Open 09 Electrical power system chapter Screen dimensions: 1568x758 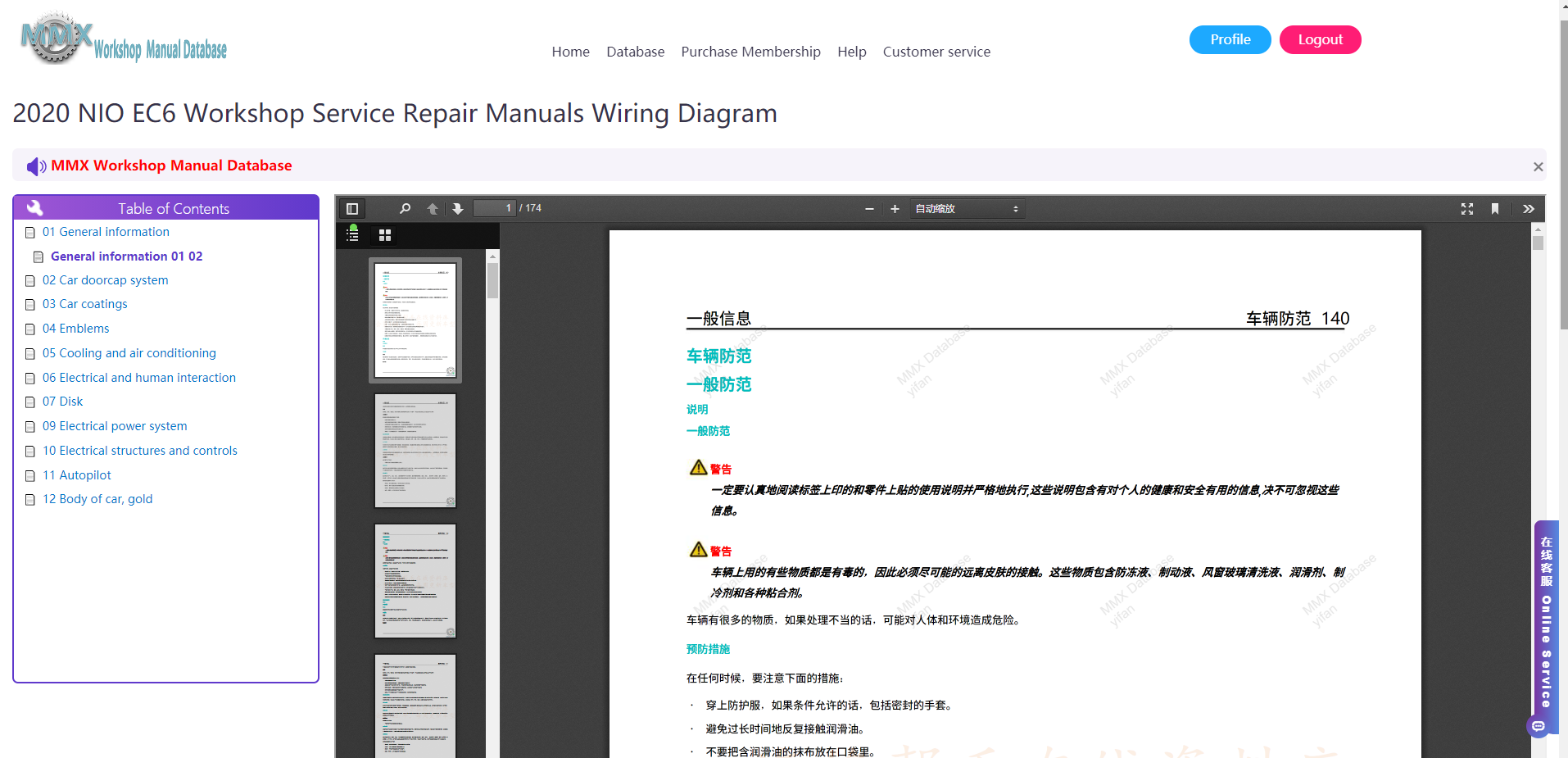pos(115,426)
